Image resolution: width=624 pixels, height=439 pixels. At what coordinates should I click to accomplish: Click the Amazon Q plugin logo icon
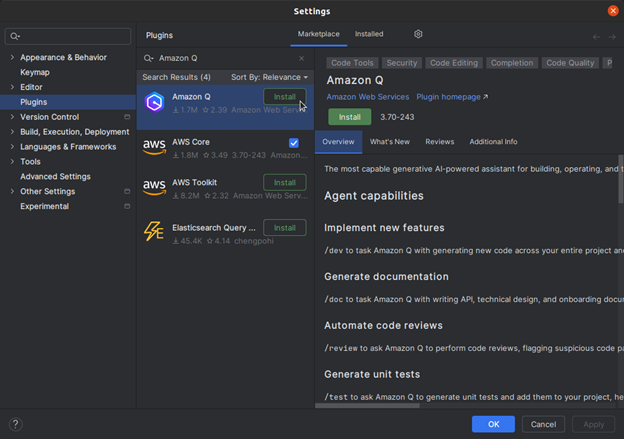[x=154, y=103]
